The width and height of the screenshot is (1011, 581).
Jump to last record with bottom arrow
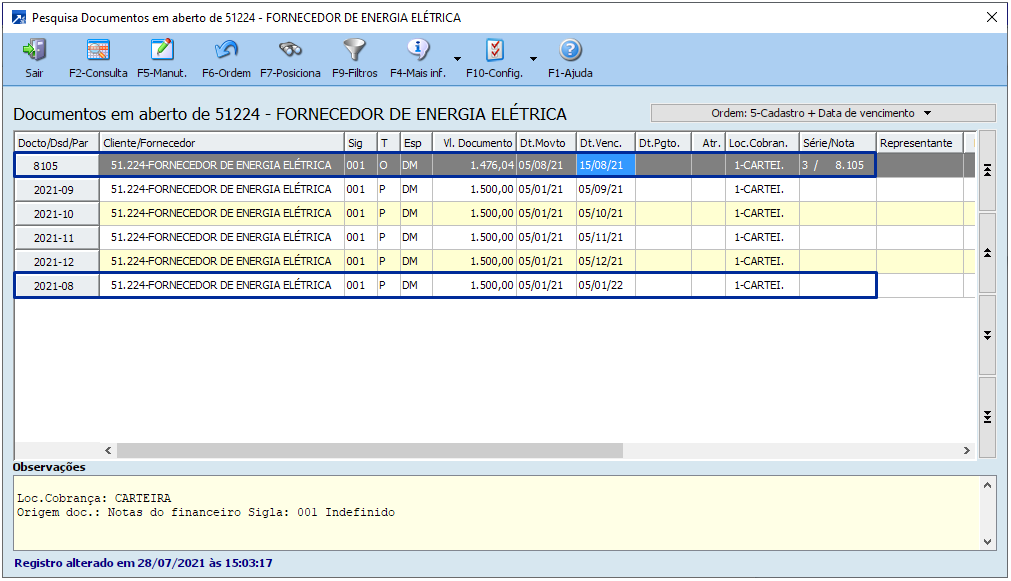(987, 417)
